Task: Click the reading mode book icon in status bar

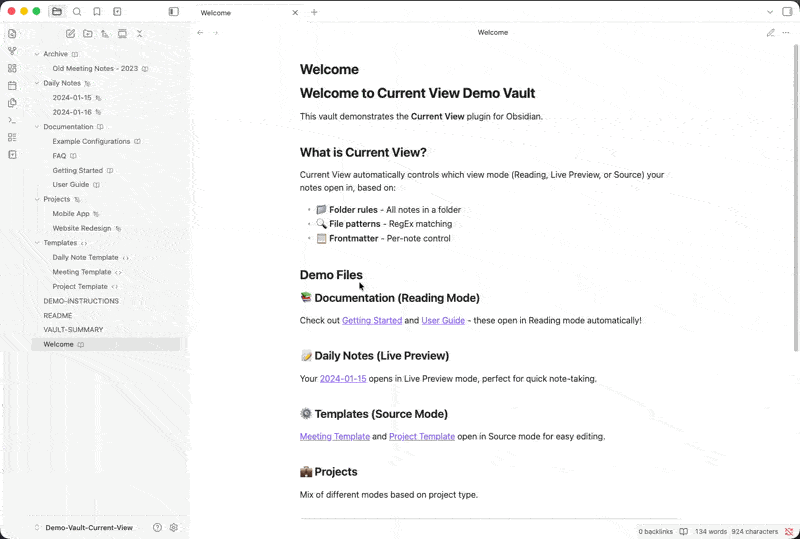Action: click(x=684, y=531)
